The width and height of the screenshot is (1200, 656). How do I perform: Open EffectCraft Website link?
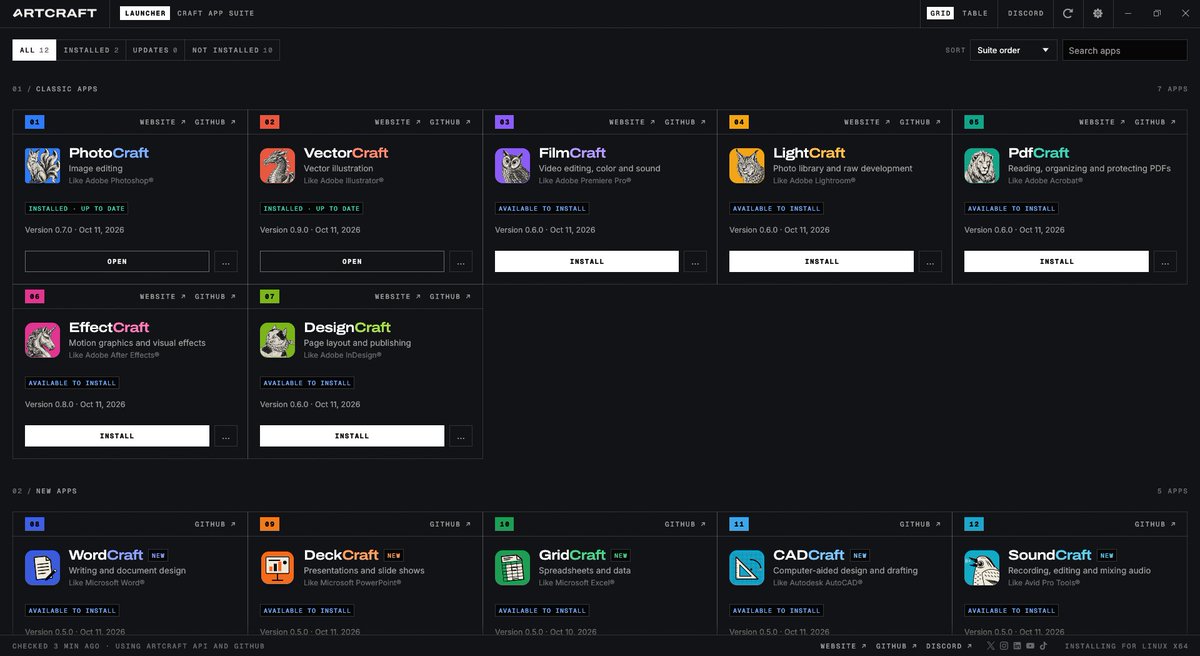(162, 296)
